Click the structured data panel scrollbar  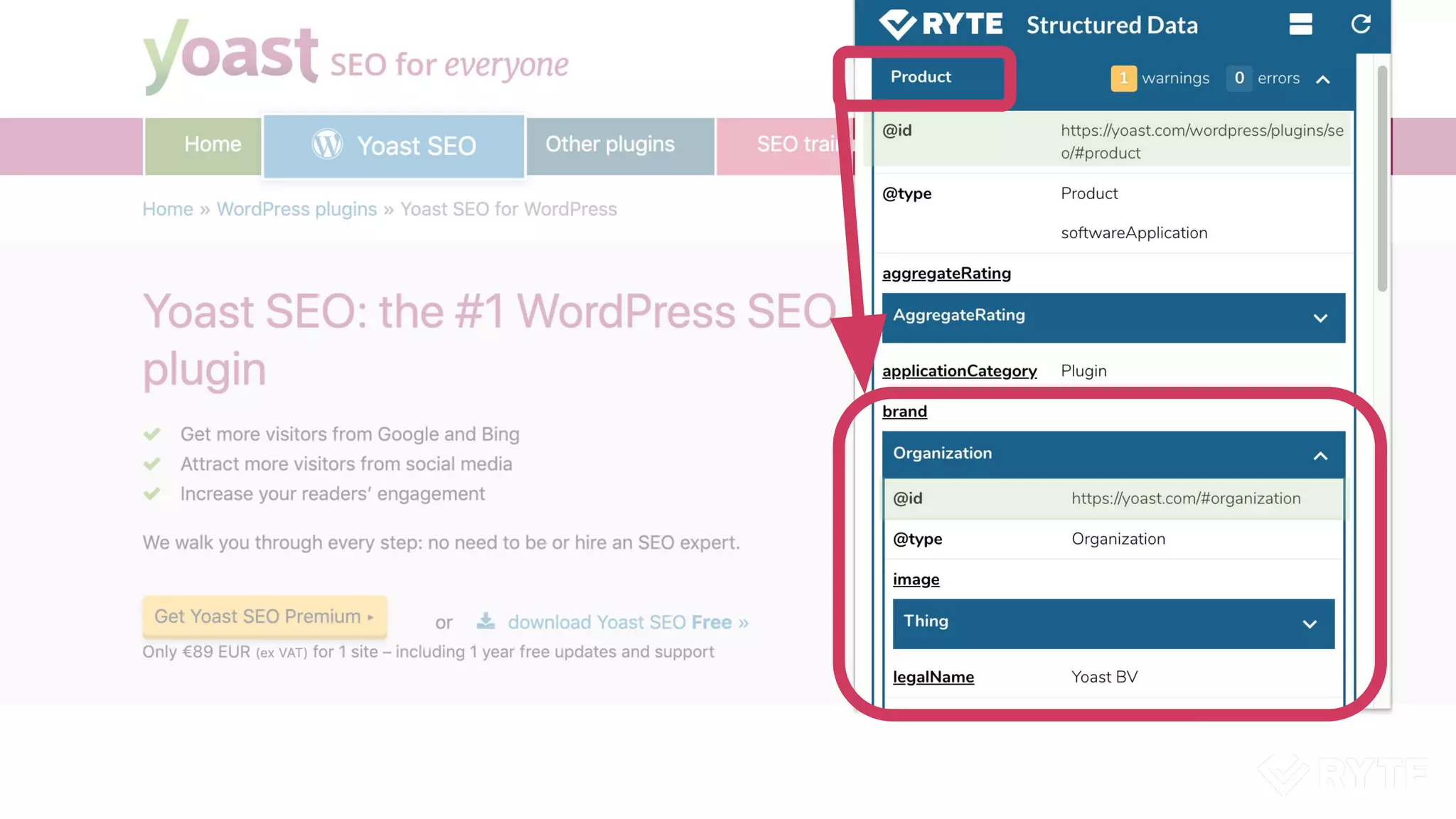(1381, 178)
